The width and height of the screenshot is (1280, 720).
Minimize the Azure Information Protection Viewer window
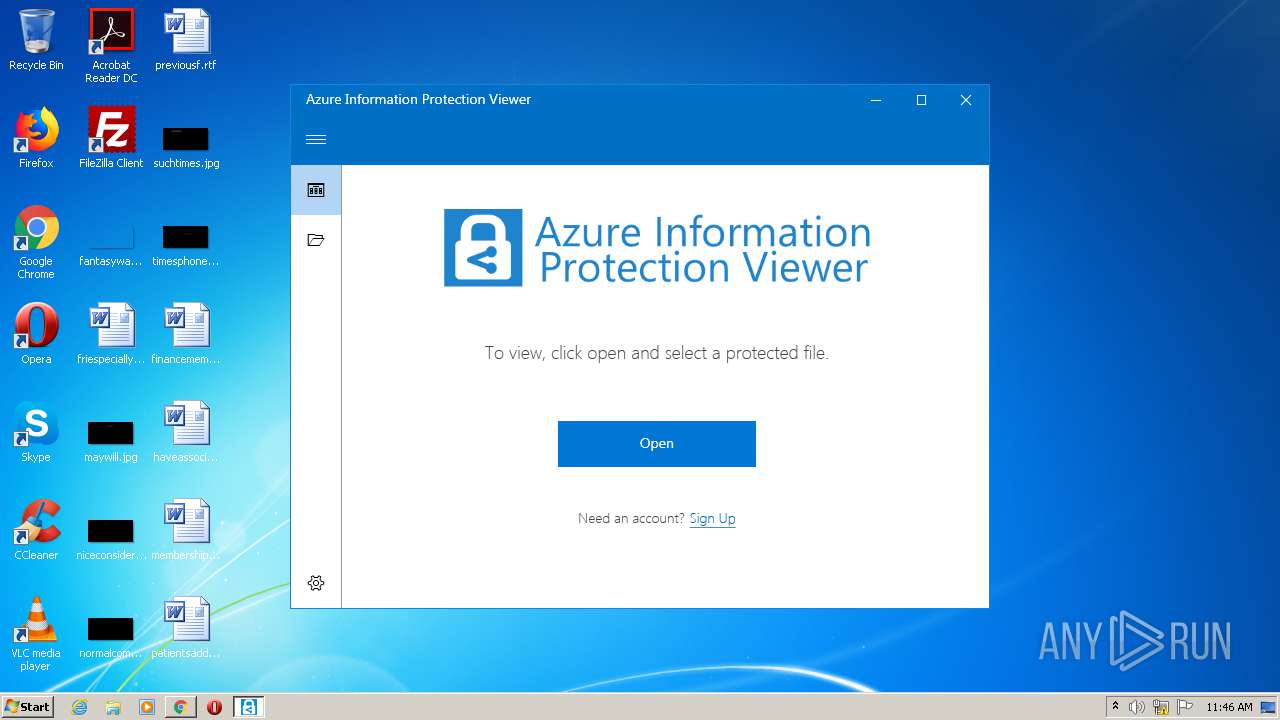click(876, 100)
